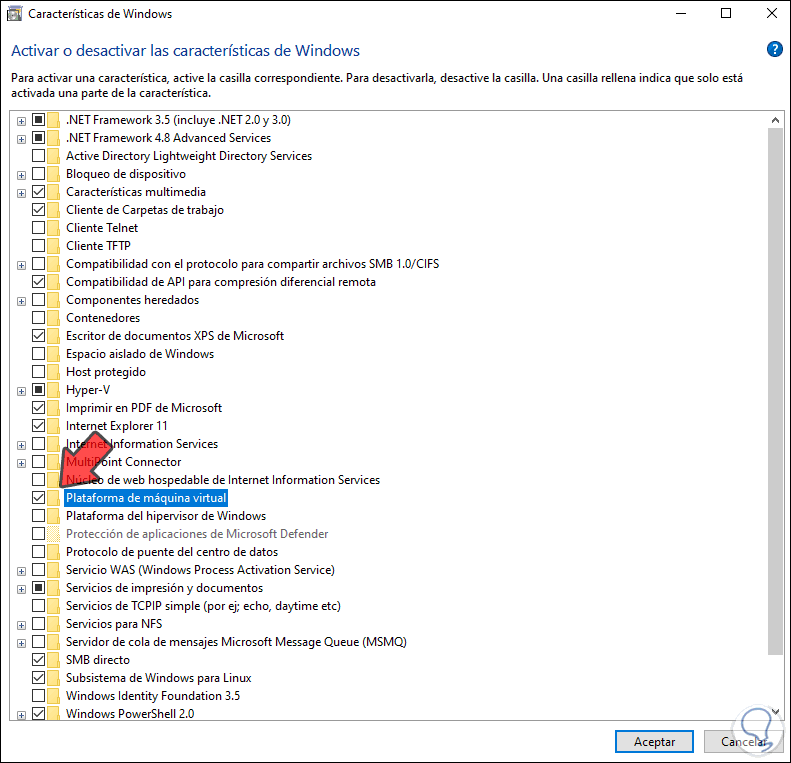Viewport: 791px width, 763px height.
Task: Expand Servicios para NFS node
Action: pyautogui.click(x=21, y=625)
